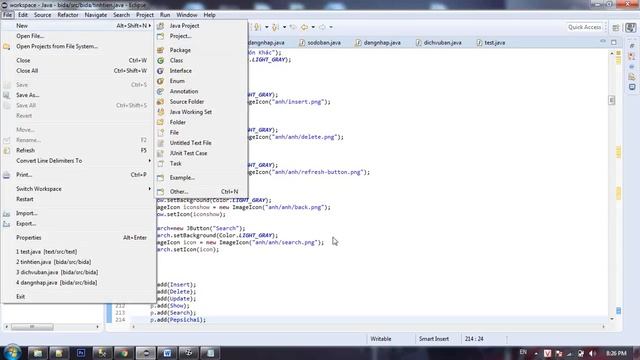
Task: Maximize the editor area icon
Action: 614,42
